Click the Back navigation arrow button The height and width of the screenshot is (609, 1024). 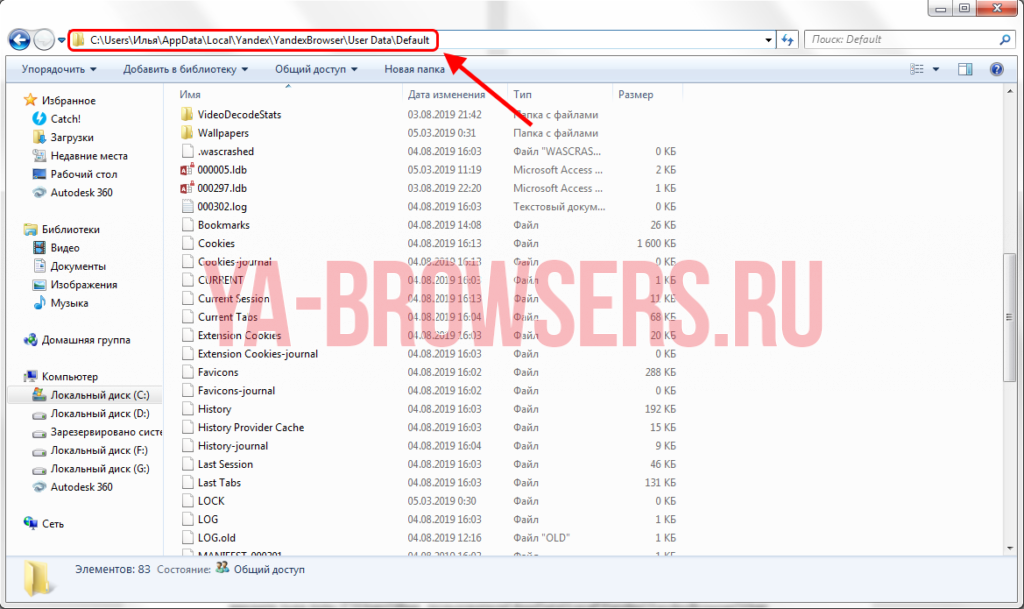(x=19, y=40)
